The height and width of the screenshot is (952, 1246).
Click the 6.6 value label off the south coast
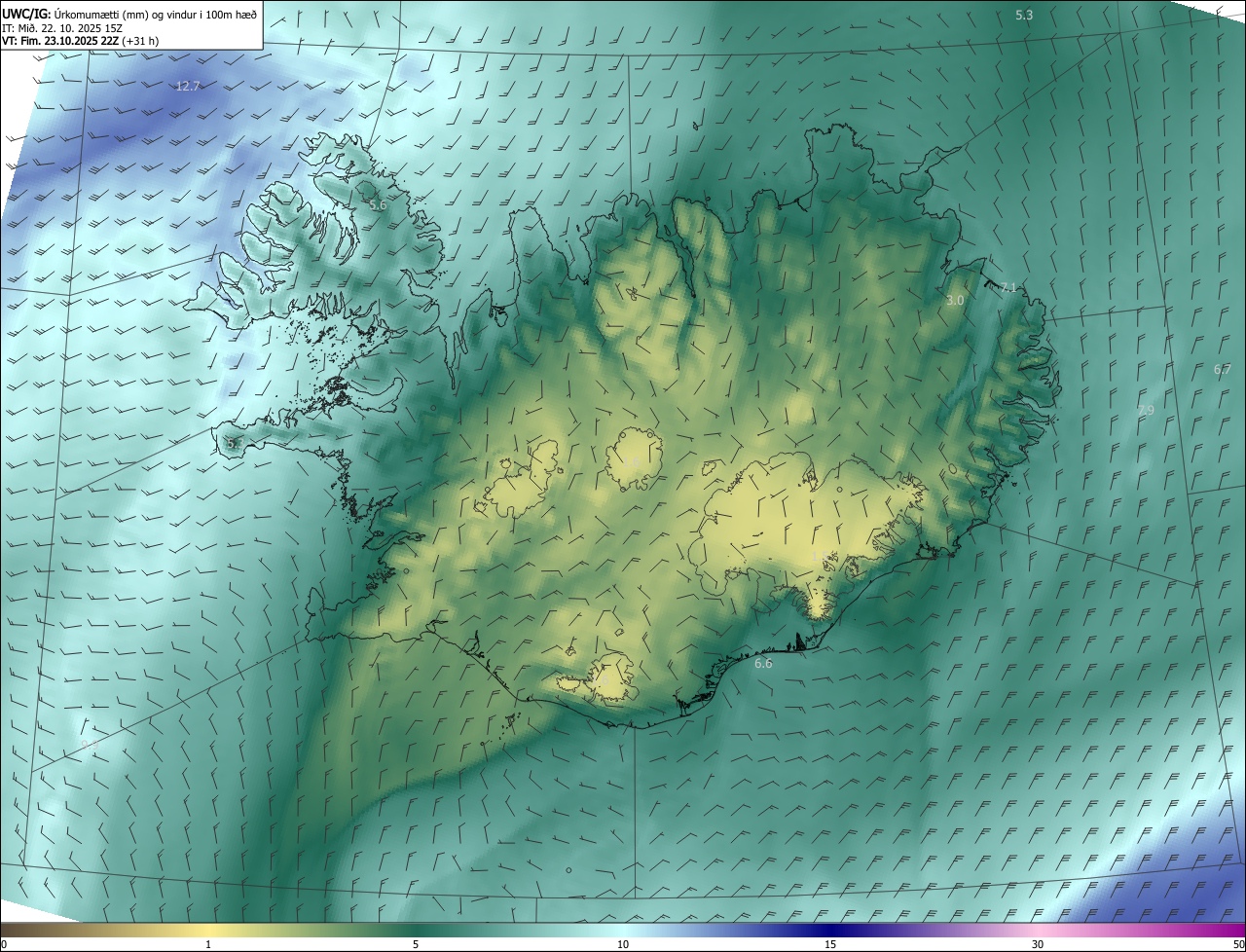point(763,664)
